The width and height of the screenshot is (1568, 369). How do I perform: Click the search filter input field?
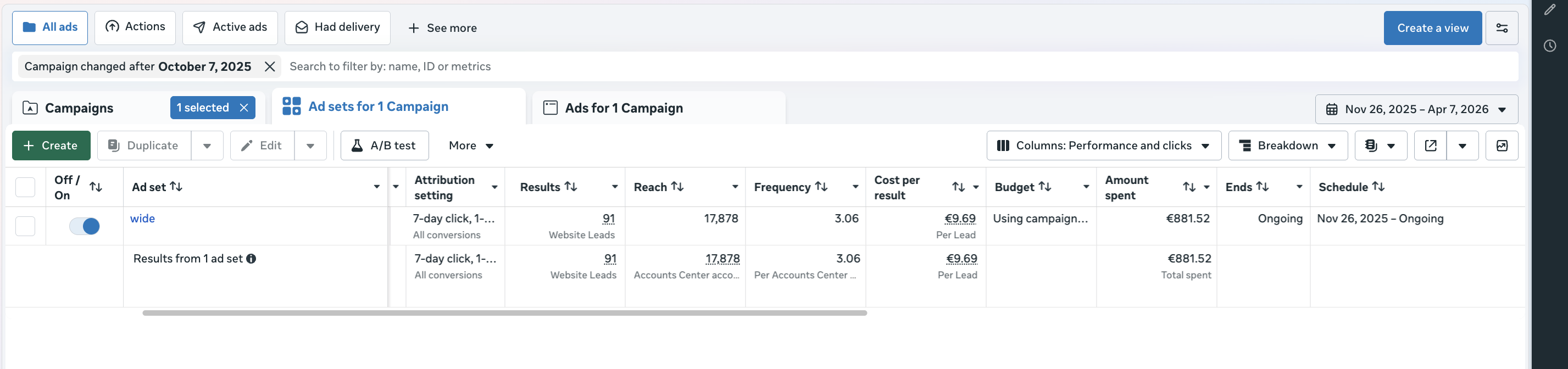(x=901, y=66)
